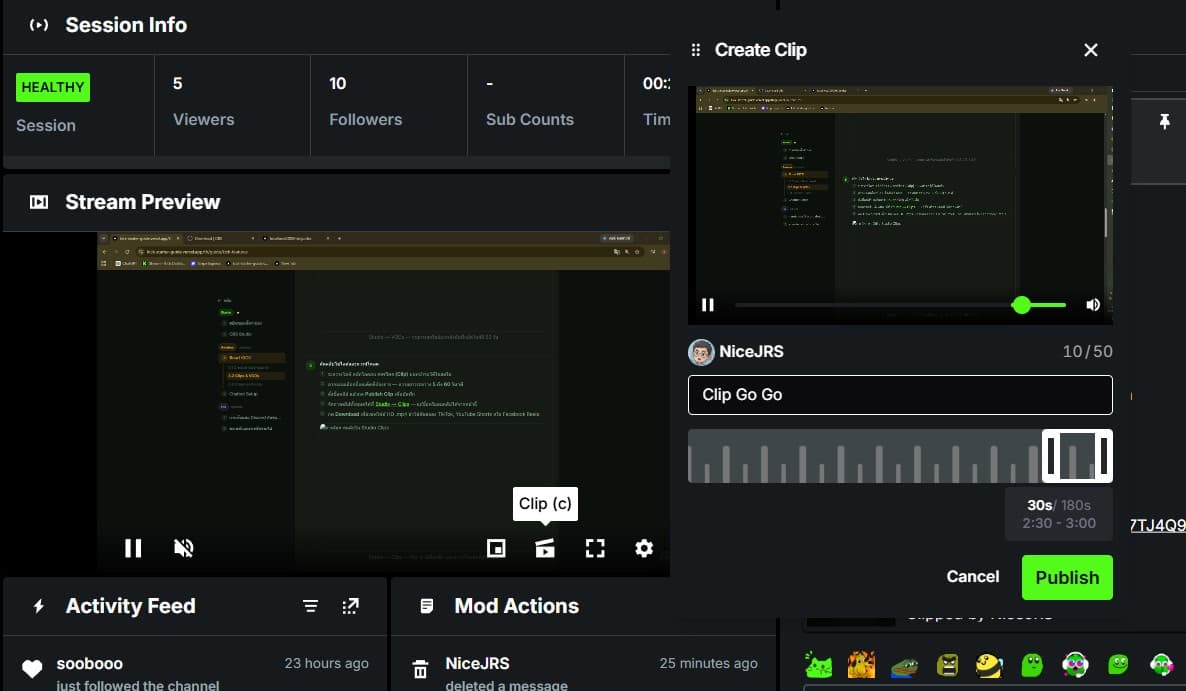Click the NiceJRS avatar in Create Clip

701,352
